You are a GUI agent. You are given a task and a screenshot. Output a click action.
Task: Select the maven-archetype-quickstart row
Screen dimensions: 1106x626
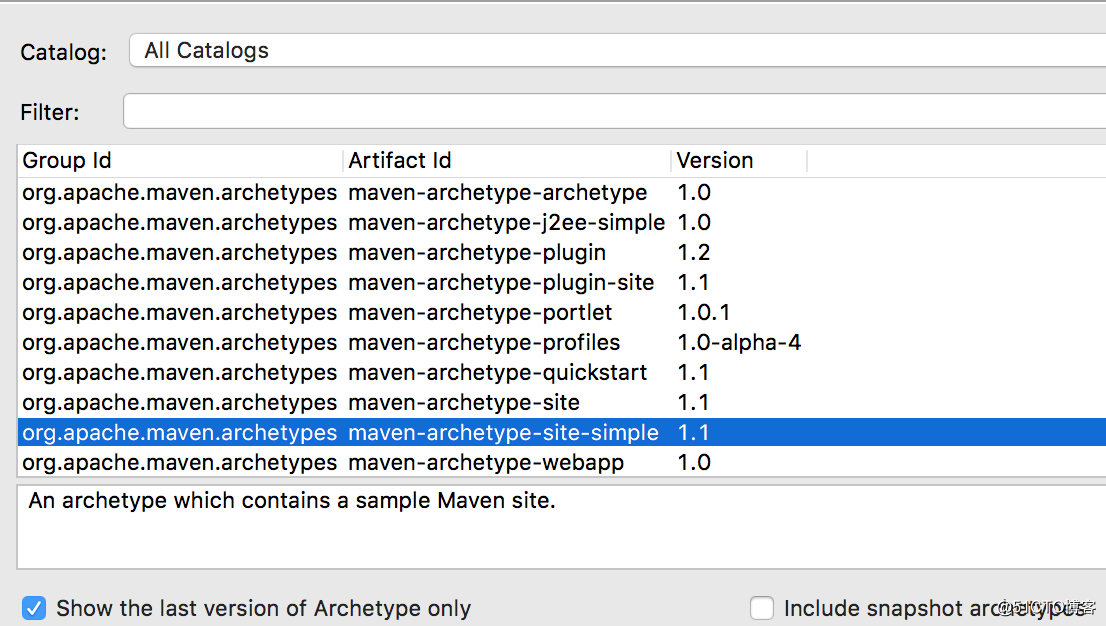tap(561, 373)
